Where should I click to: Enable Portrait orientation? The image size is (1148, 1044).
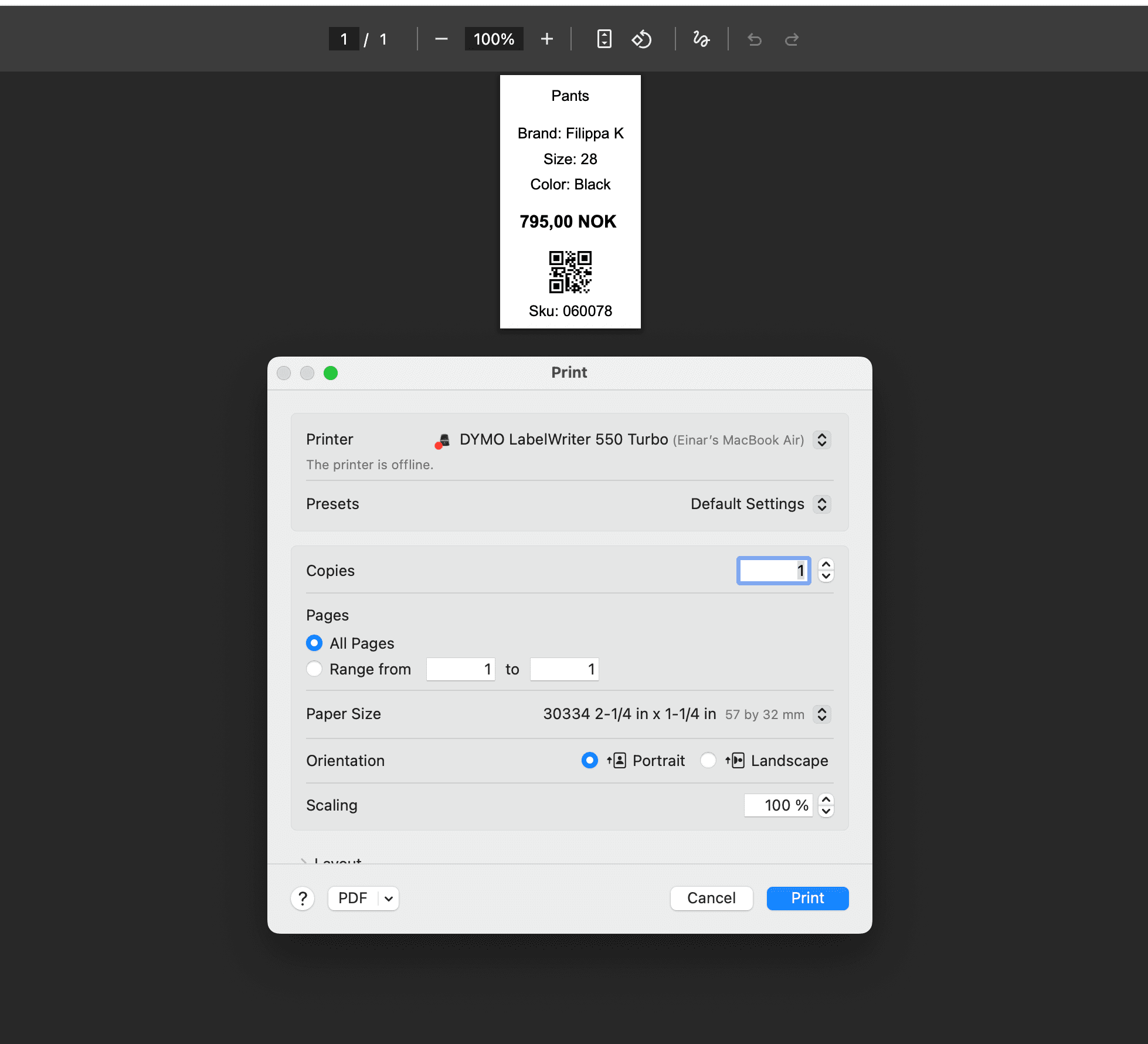(589, 760)
